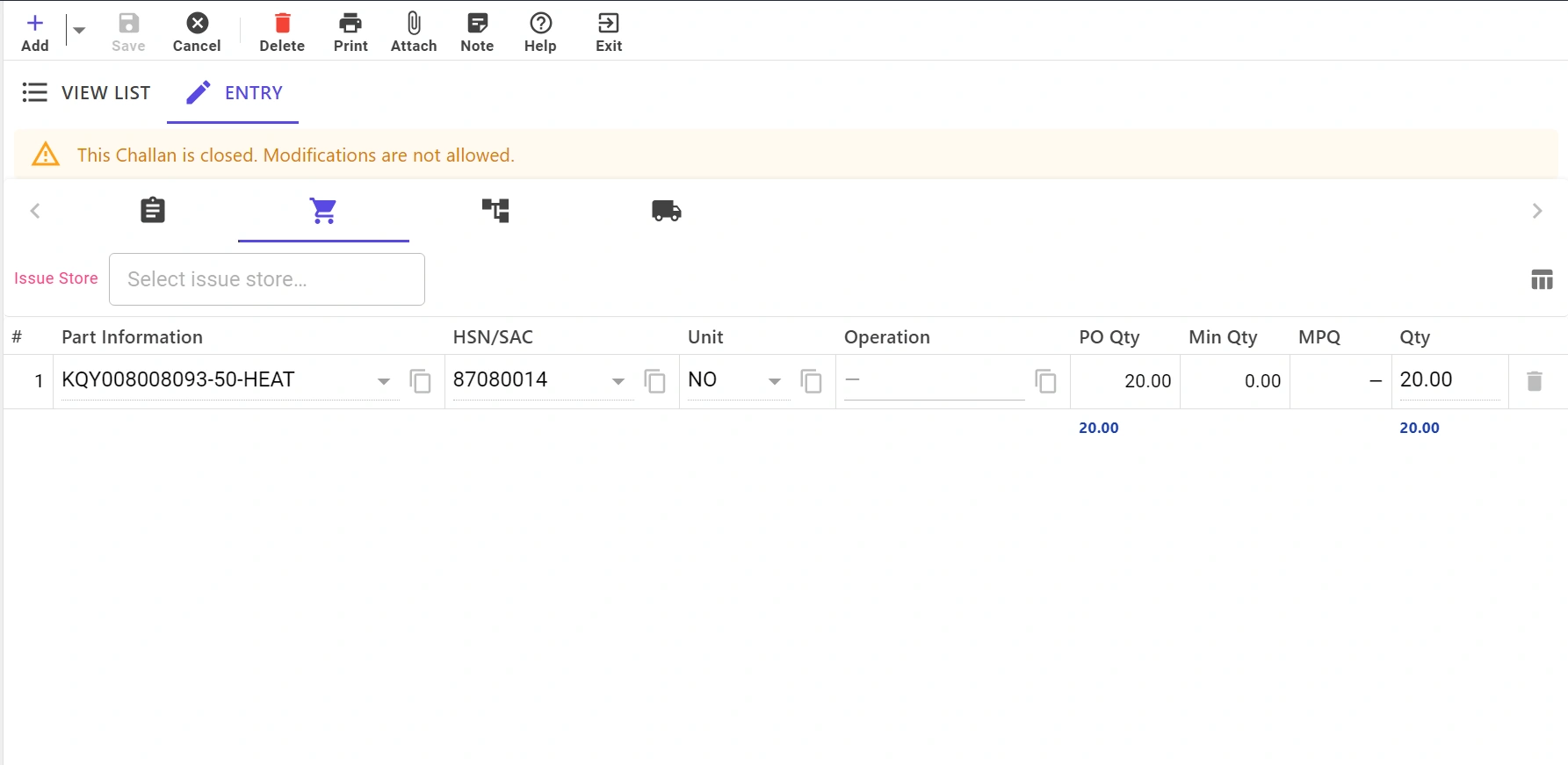The width and height of the screenshot is (1568, 765).
Task: Print the challan
Action: coord(350,32)
